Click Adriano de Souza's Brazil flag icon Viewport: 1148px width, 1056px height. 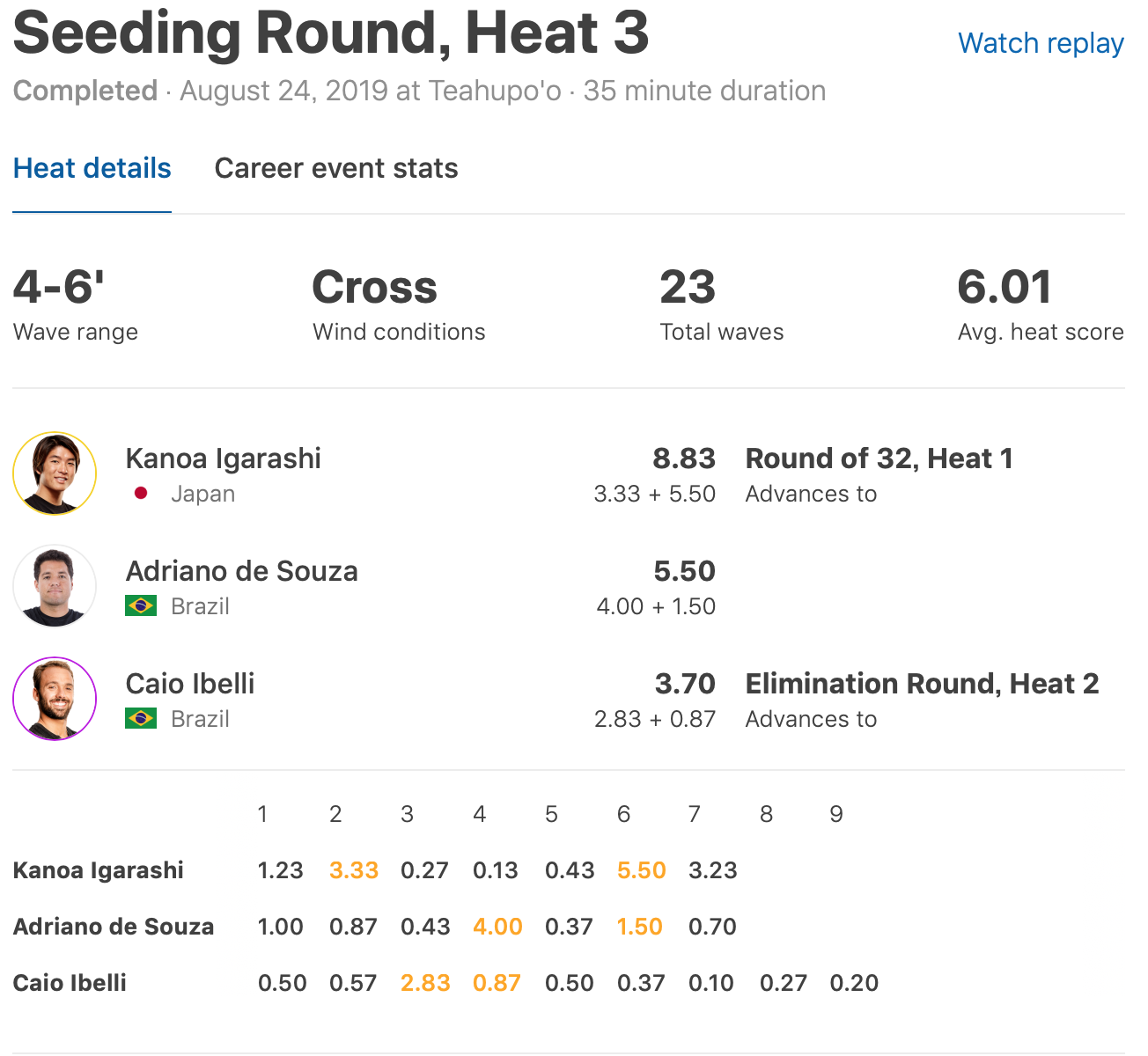click(x=141, y=606)
